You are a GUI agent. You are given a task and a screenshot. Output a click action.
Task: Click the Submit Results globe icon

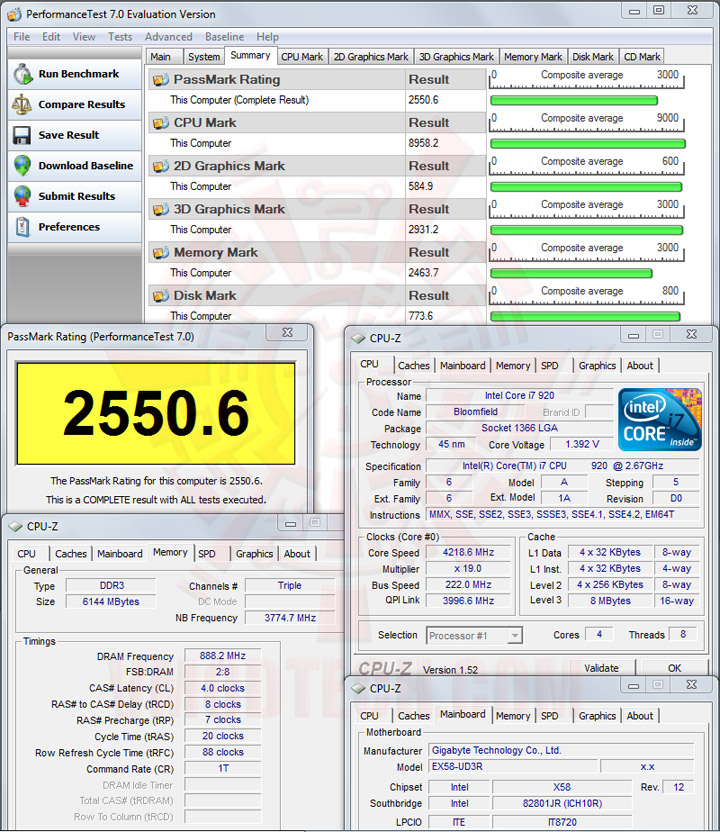[22, 196]
